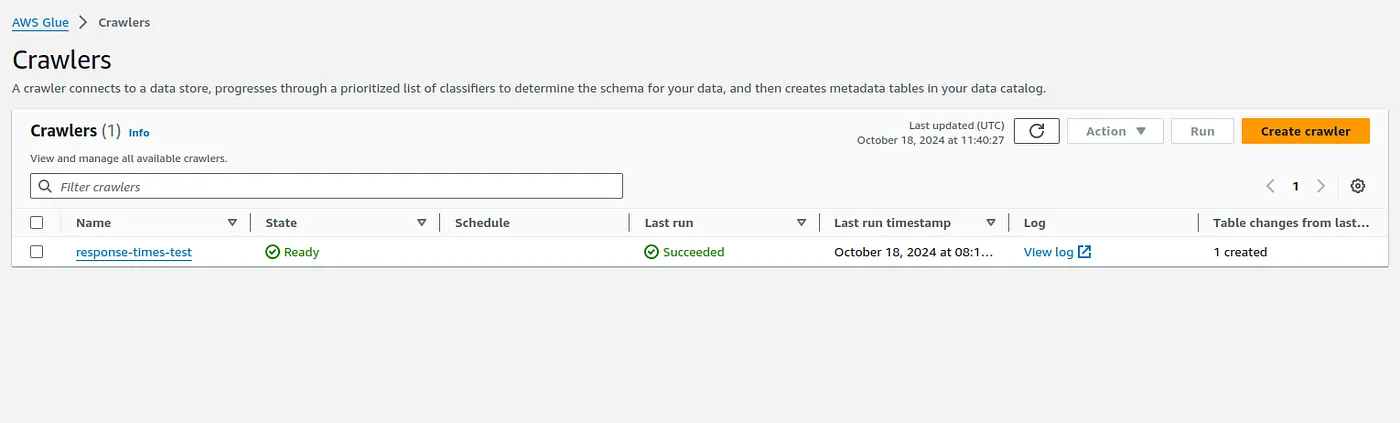Go to next page arrow

tap(1320, 186)
